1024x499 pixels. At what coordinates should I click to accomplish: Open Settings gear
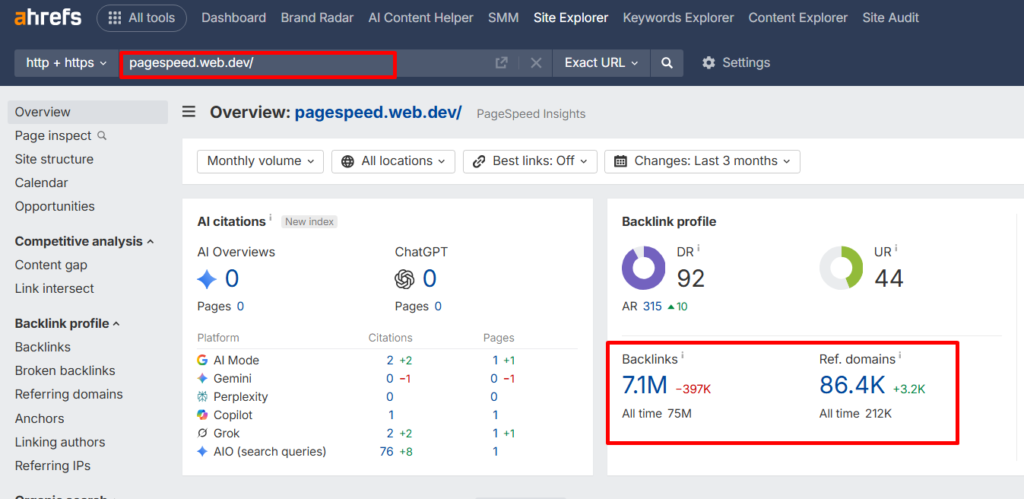click(736, 63)
